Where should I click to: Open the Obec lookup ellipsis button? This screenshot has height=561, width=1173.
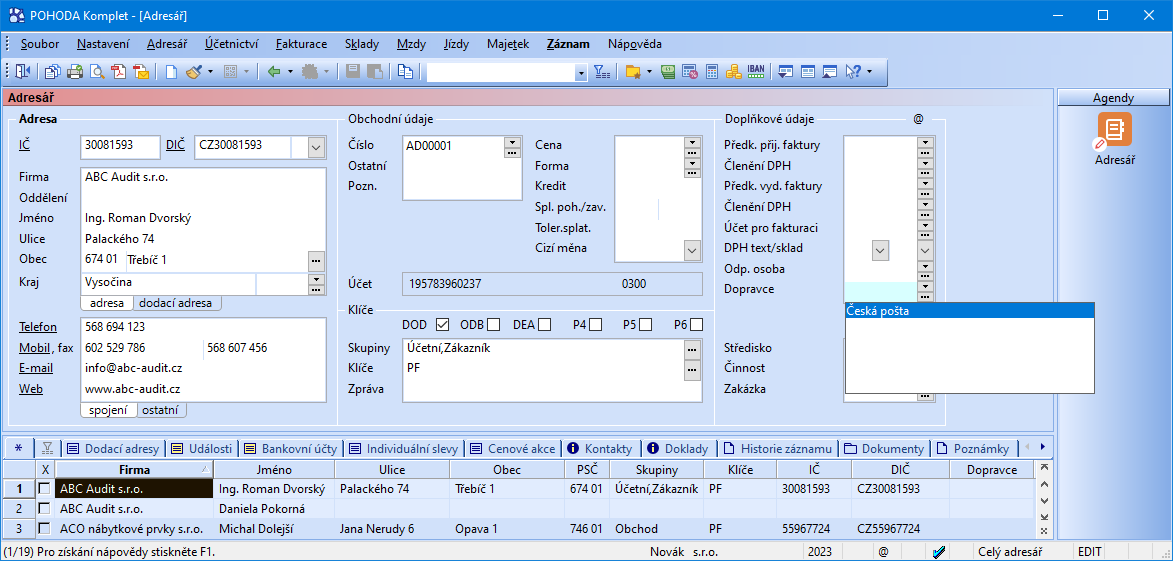coord(316,260)
